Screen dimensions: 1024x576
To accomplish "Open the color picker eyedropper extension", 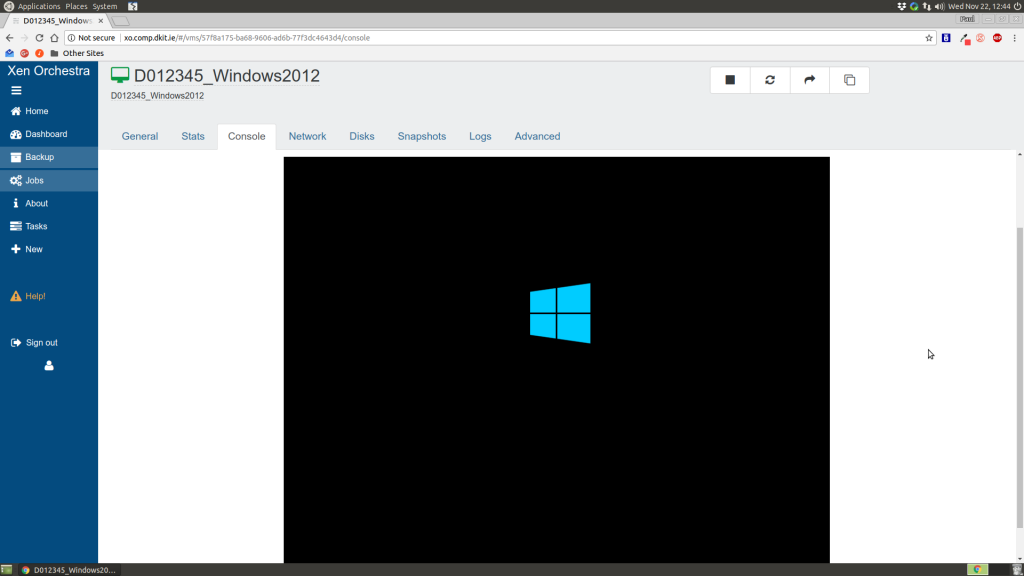I will (965, 39).
